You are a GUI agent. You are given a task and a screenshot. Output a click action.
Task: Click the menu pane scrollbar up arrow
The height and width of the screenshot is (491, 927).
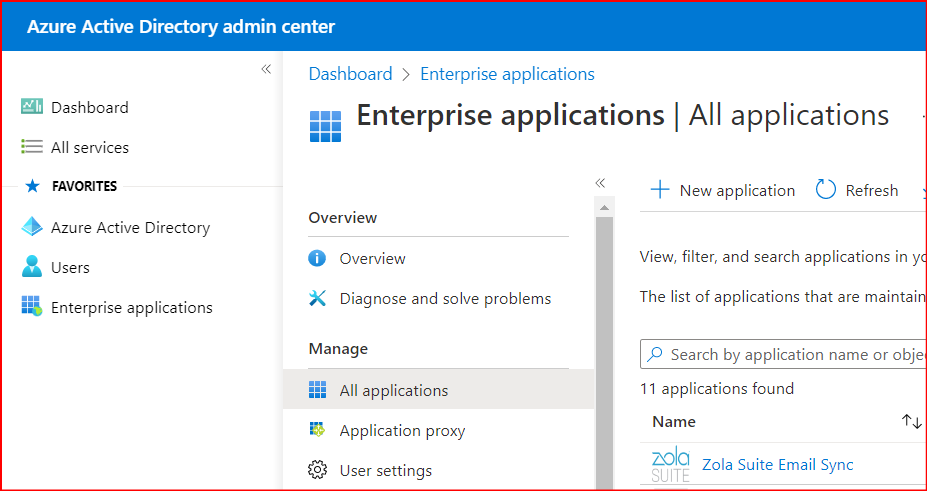pos(604,207)
